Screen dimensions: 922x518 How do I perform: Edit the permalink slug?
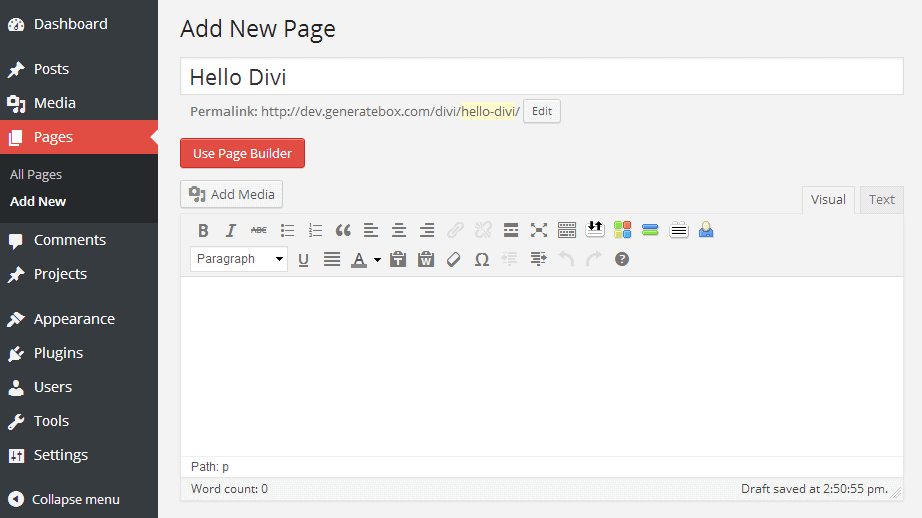pyautogui.click(x=542, y=111)
